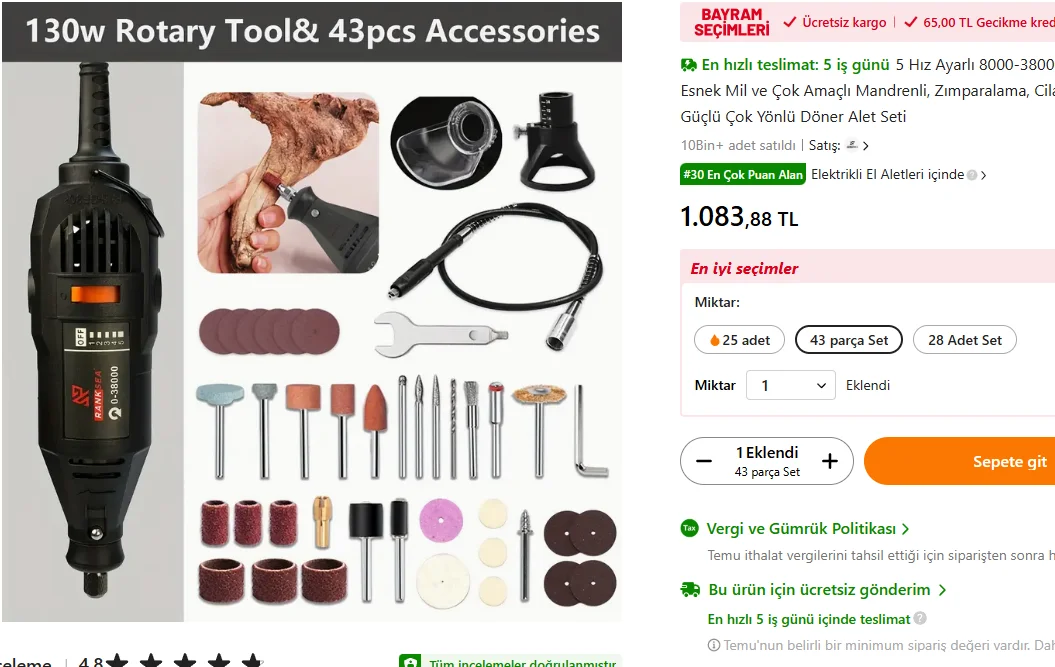1055x667 pixels.
Task: Expand Vergi ve Gümrük Politikası chevron
Action: pyautogui.click(x=906, y=529)
